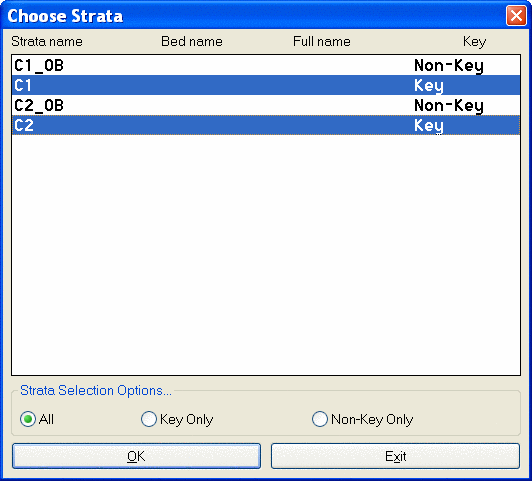Click the Exit button
The width and height of the screenshot is (532, 481).
(x=395, y=456)
